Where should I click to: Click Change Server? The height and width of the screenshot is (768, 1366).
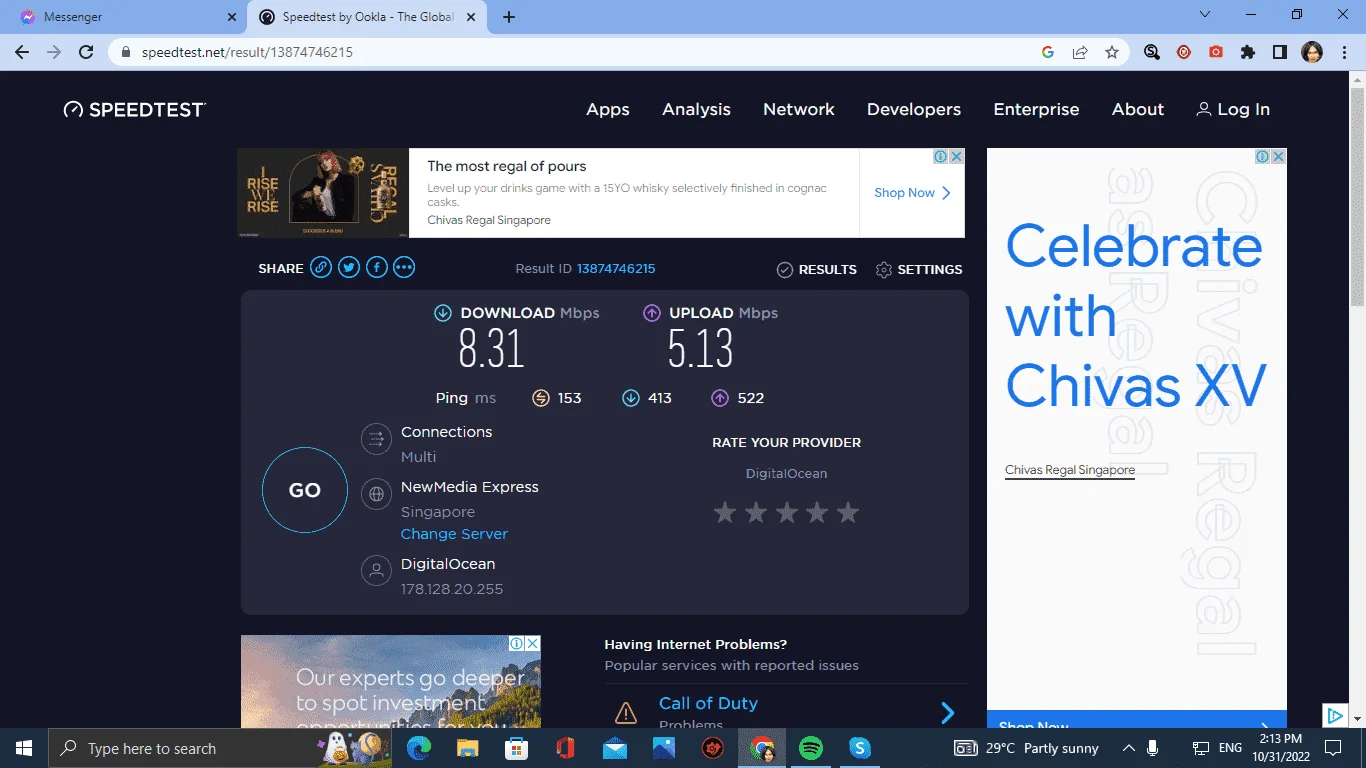(x=454, y=534)
